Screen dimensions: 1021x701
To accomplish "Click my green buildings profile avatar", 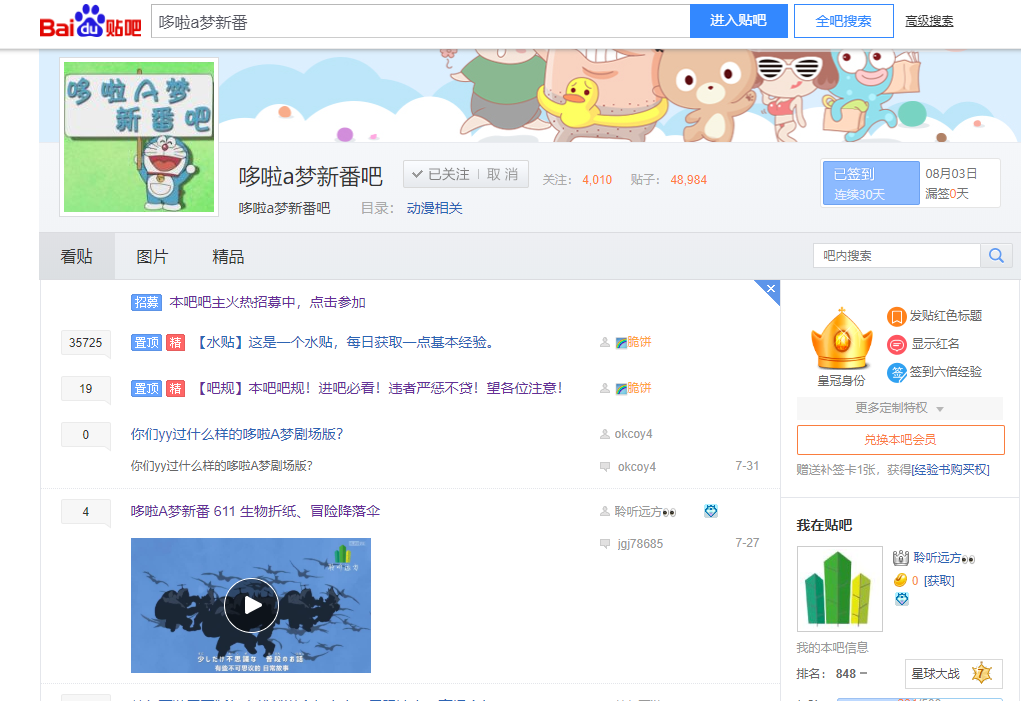I will tap(840, 589).
